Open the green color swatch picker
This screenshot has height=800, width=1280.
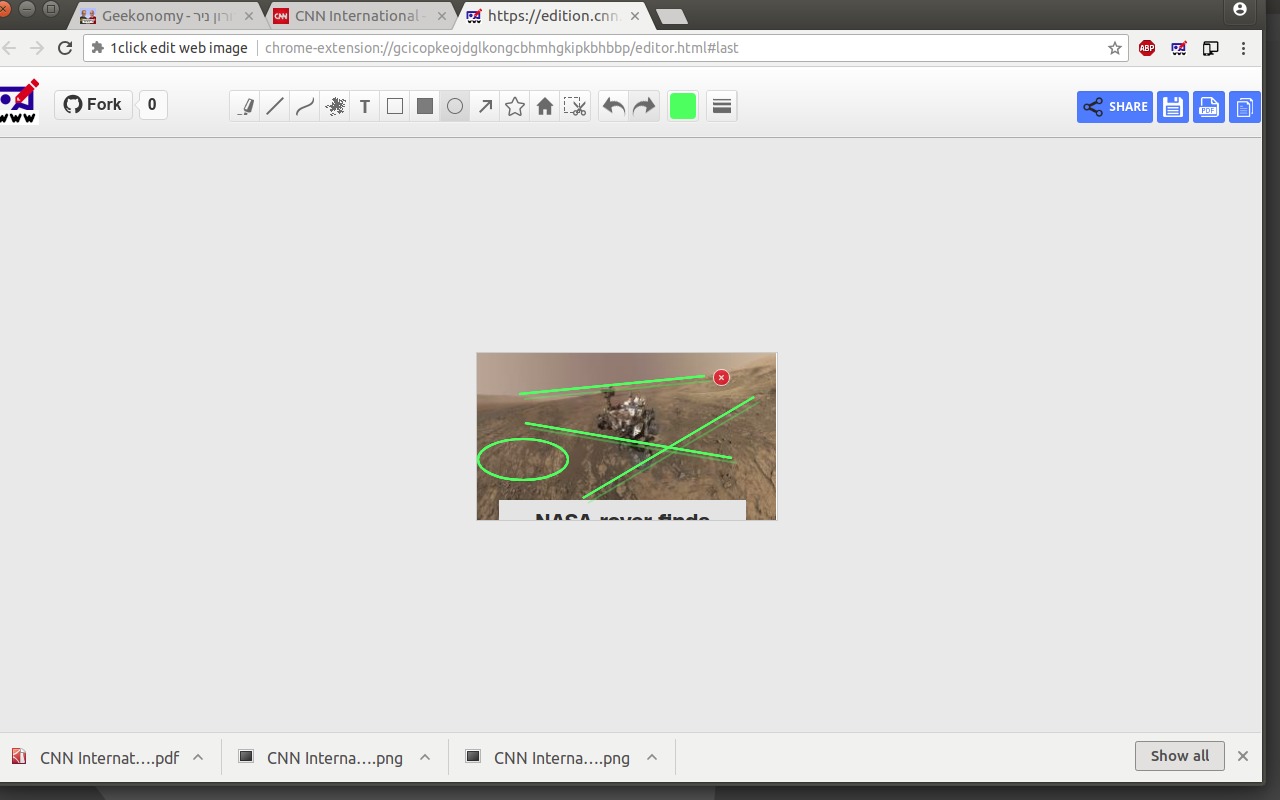coord(683,106)
